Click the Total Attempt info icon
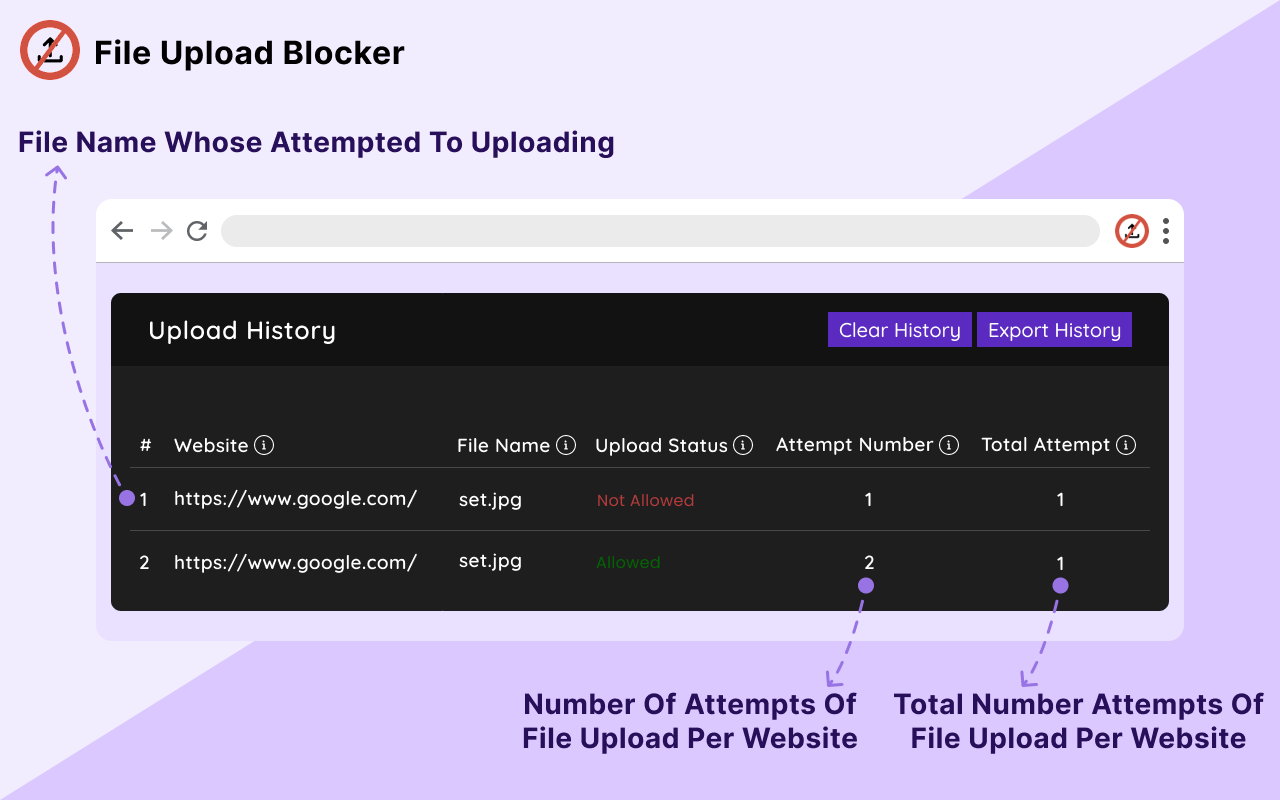The width and height of the screenshot is (1280, 800). pyautogui.click(x=1126, y=445)
